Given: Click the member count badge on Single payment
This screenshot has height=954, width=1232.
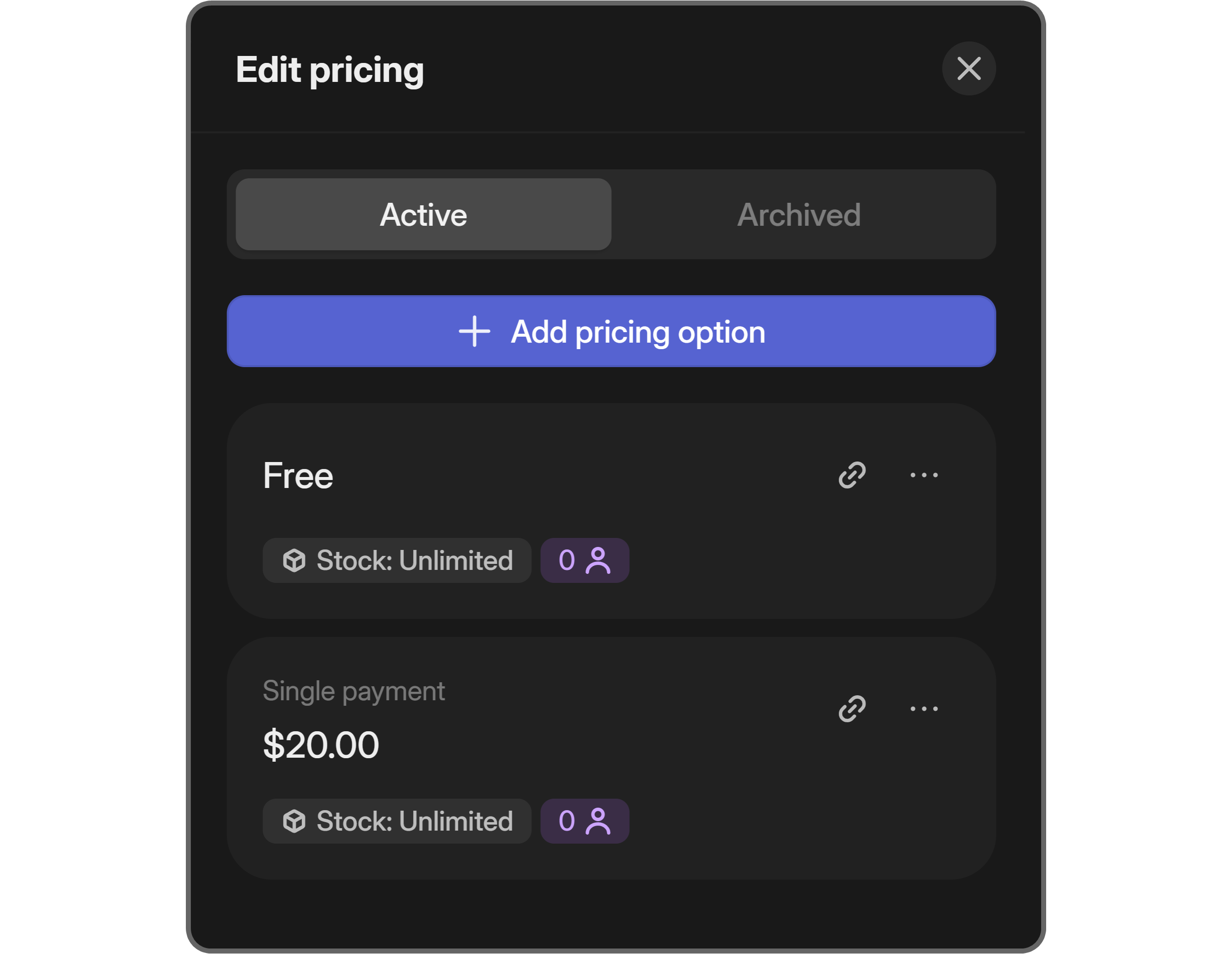Looking at the screenshot, I should [x=585, y=822].
